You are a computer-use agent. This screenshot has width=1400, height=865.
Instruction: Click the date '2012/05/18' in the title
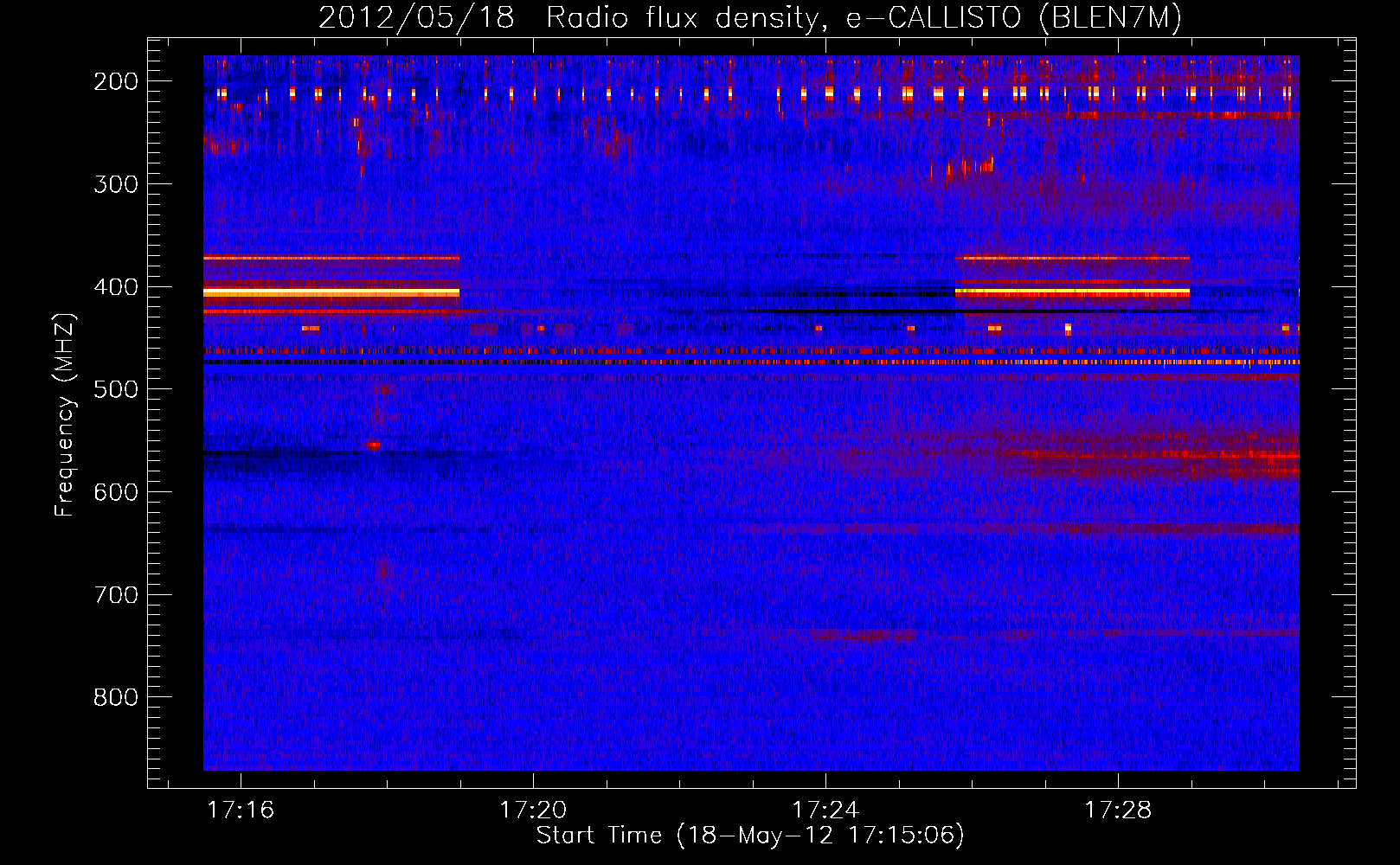click(x=416, y=18)
